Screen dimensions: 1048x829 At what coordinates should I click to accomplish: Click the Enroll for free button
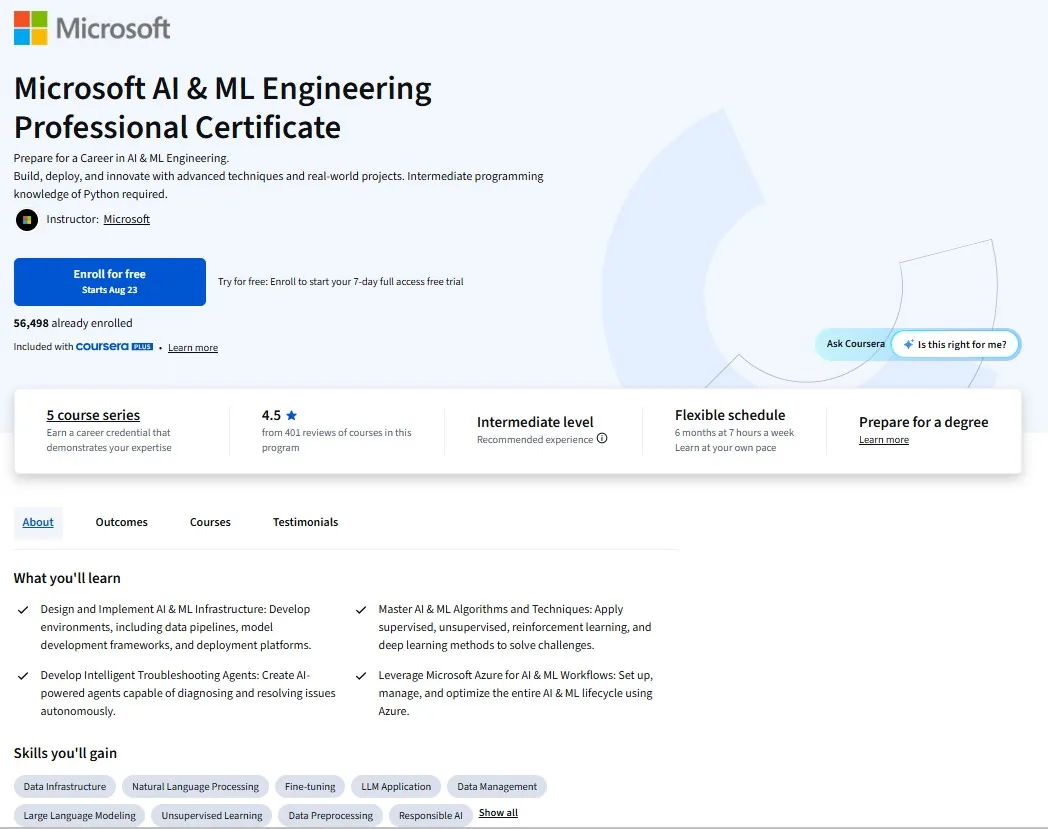110,282
